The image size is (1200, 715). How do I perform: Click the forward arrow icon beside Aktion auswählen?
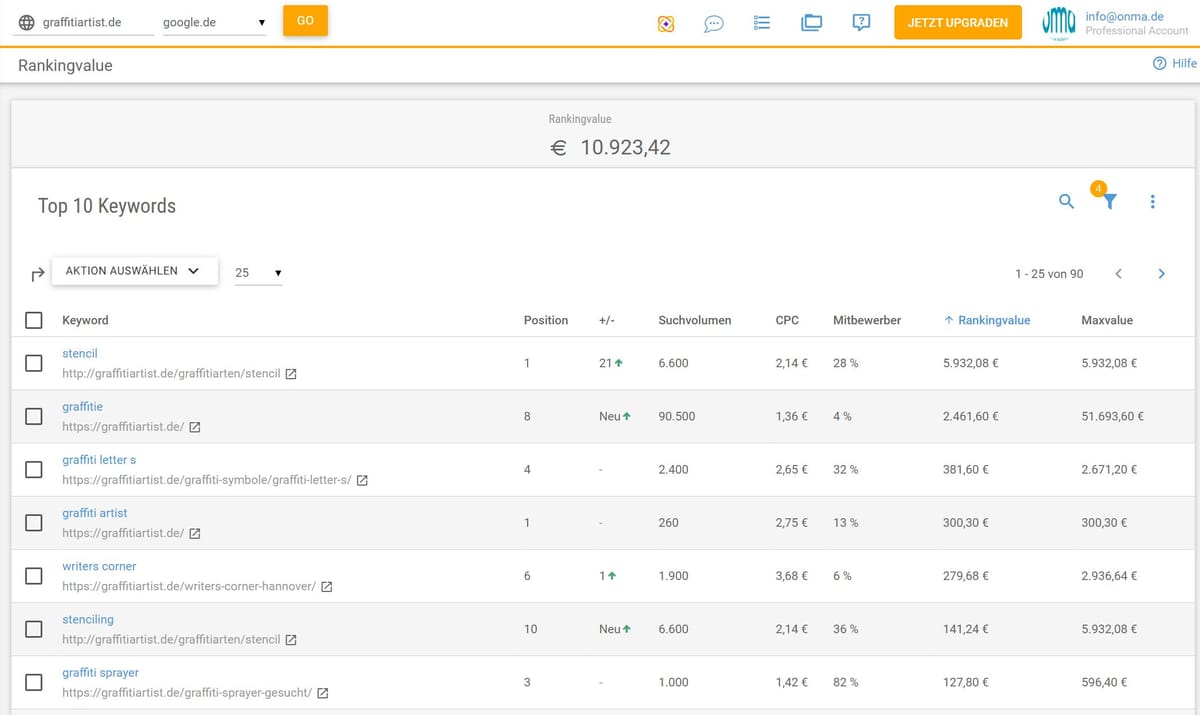[38, 272]
